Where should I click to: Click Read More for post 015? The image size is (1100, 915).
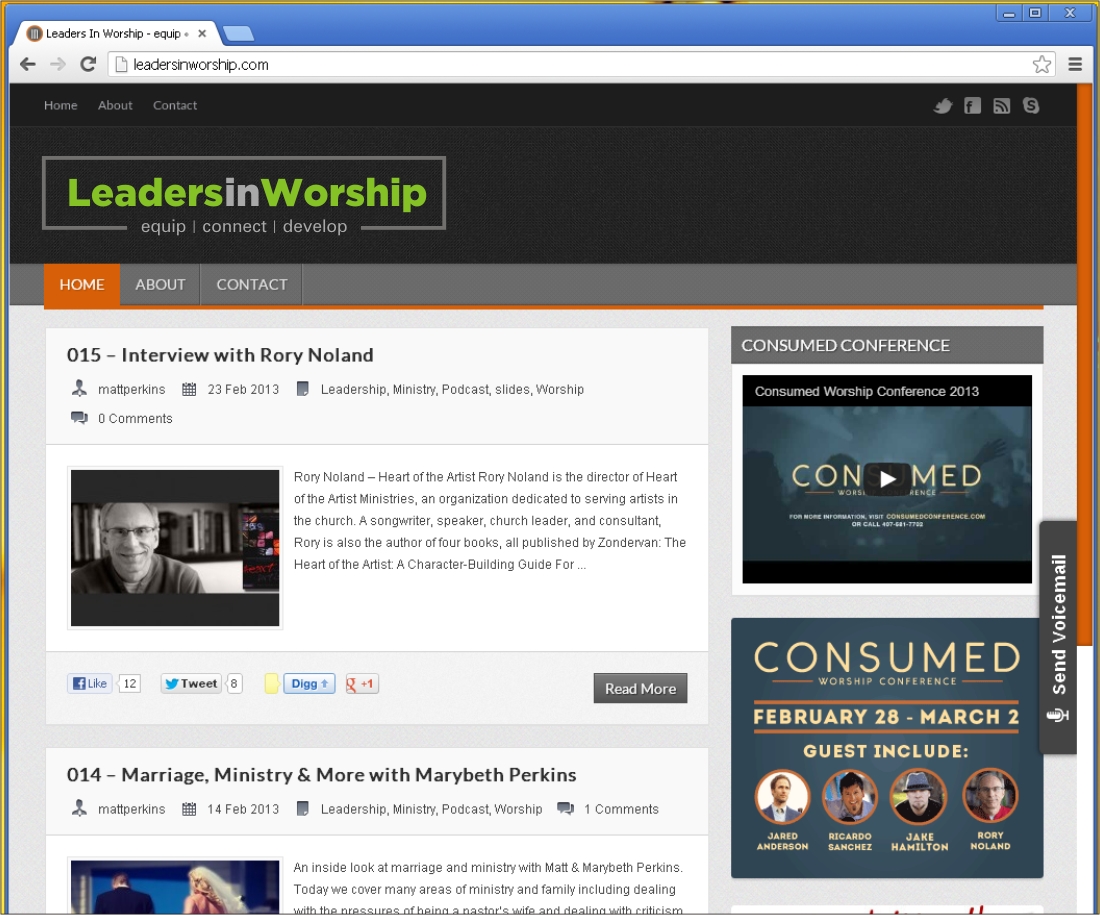(x=640, y=689)
